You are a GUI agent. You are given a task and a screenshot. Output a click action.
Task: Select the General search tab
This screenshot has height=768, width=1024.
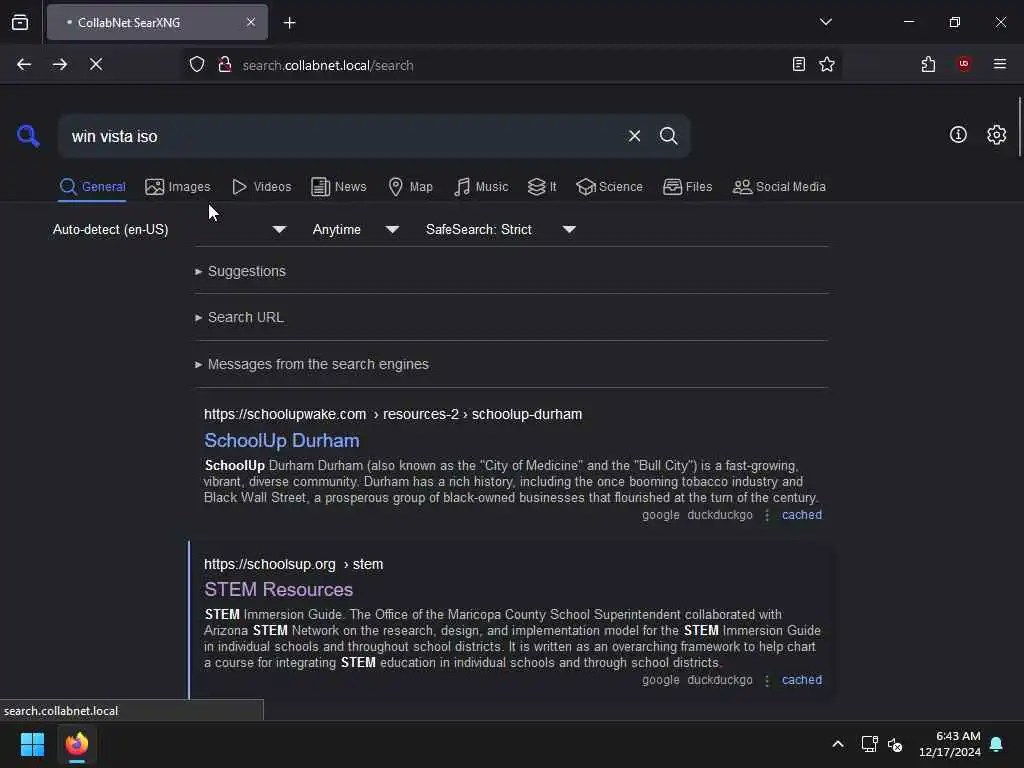click(x=92, y=187)
